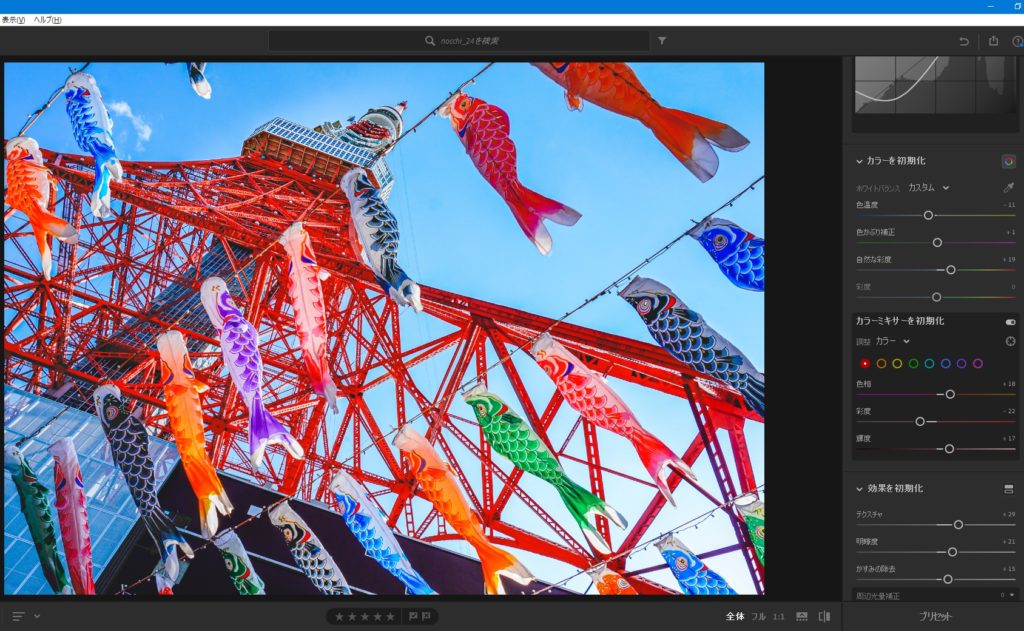Select the green color channel circle
This screenshot has height=631, width=1024.
[x=913, y=363]
